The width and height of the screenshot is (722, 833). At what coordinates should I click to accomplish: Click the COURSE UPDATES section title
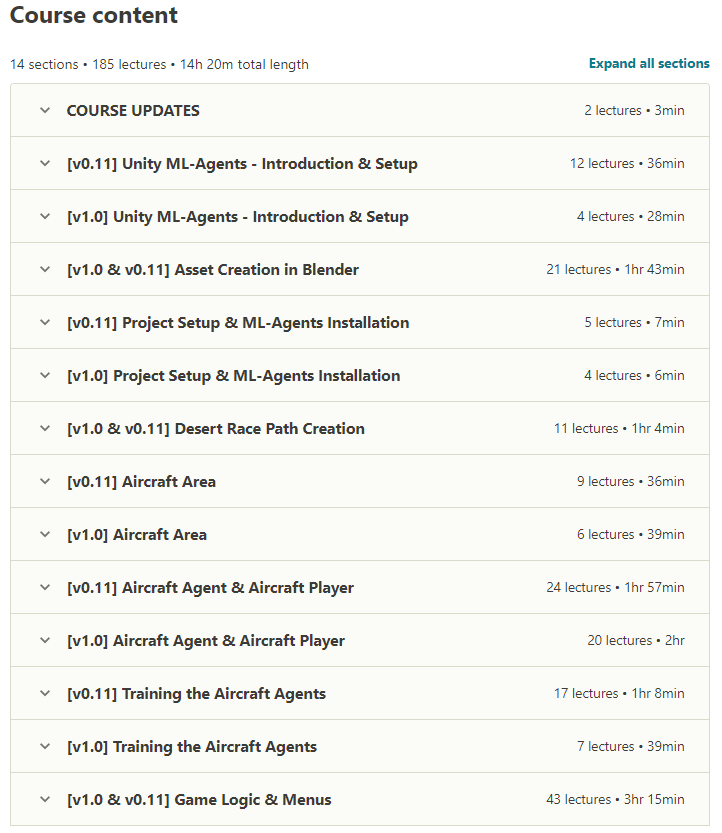coord(133,110)
